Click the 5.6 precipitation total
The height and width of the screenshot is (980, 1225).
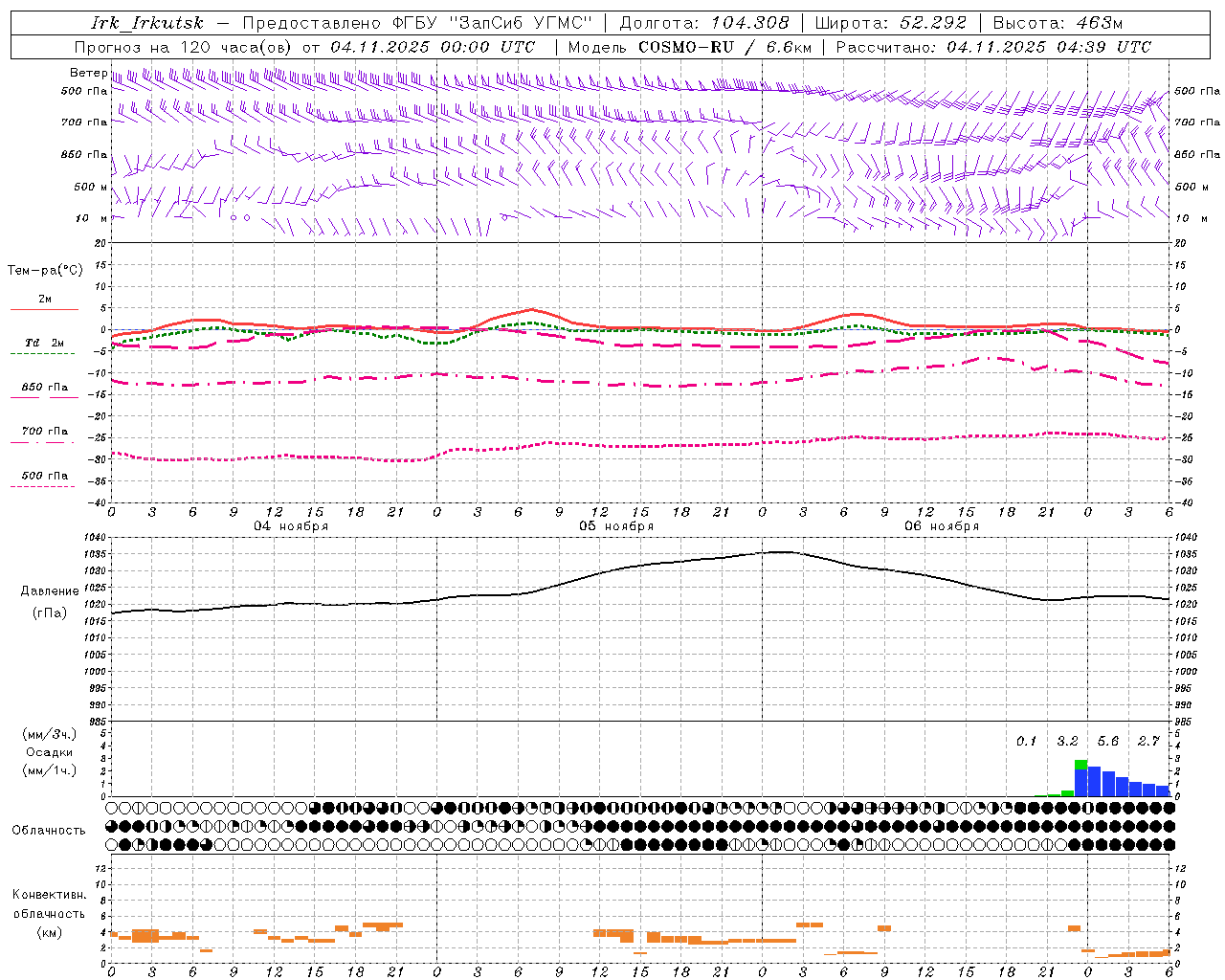(1108, 741)
